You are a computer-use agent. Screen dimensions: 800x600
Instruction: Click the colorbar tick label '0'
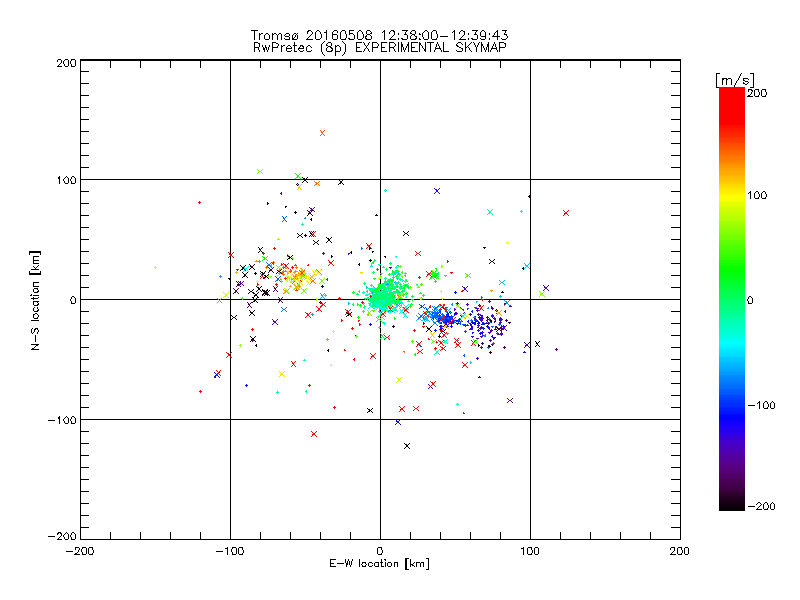[x=750, y=300]
